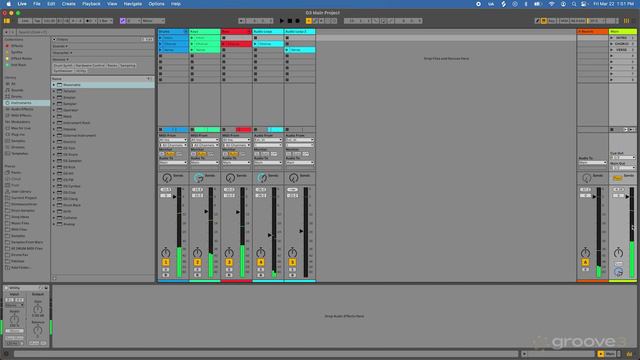The height and width of the screenshot is (360, 640).
Task: Open the Bass All Channels dropdown
Action: [236, 145]
